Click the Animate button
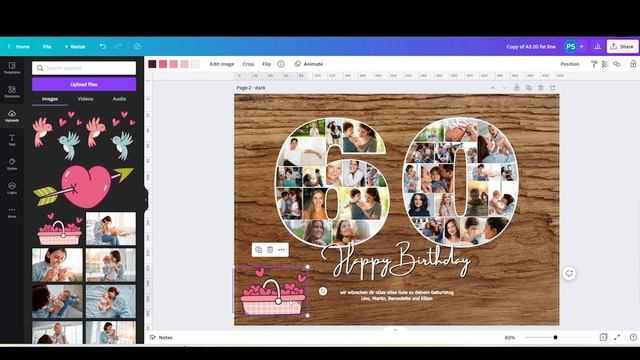 (x=309, y=64)
